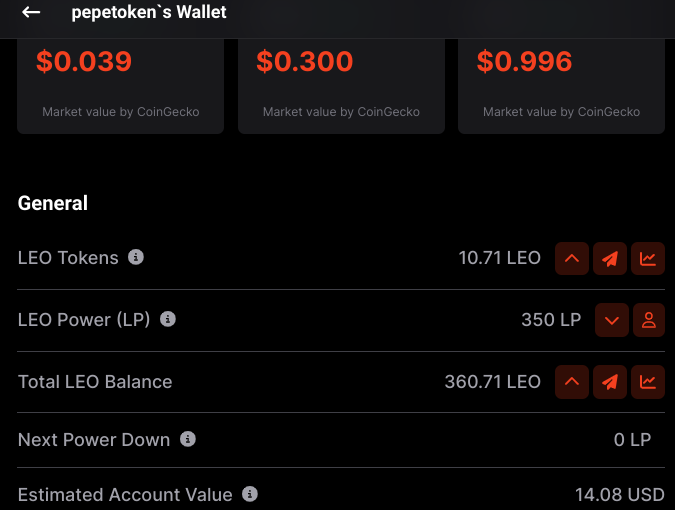Image resolution: width=675 pixels, height=510 pixels.
Task: Click the chevron-up on Total LEO Balance
Action: click(572, 382)
